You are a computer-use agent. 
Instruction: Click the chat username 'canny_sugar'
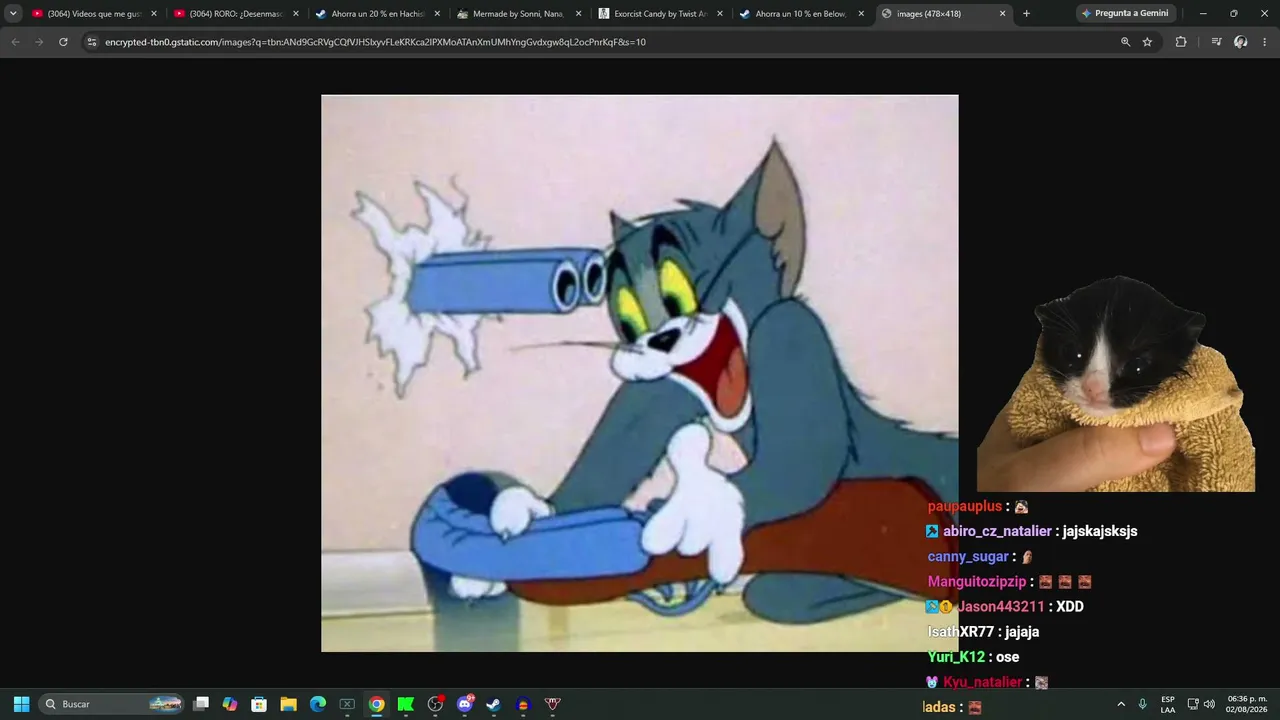click(x=968, y=557)
